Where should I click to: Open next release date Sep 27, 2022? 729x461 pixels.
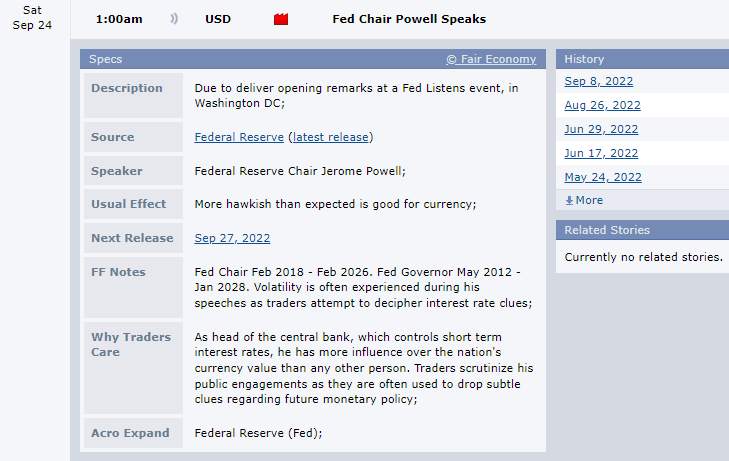pyautogui.click(x=232, y=238)
